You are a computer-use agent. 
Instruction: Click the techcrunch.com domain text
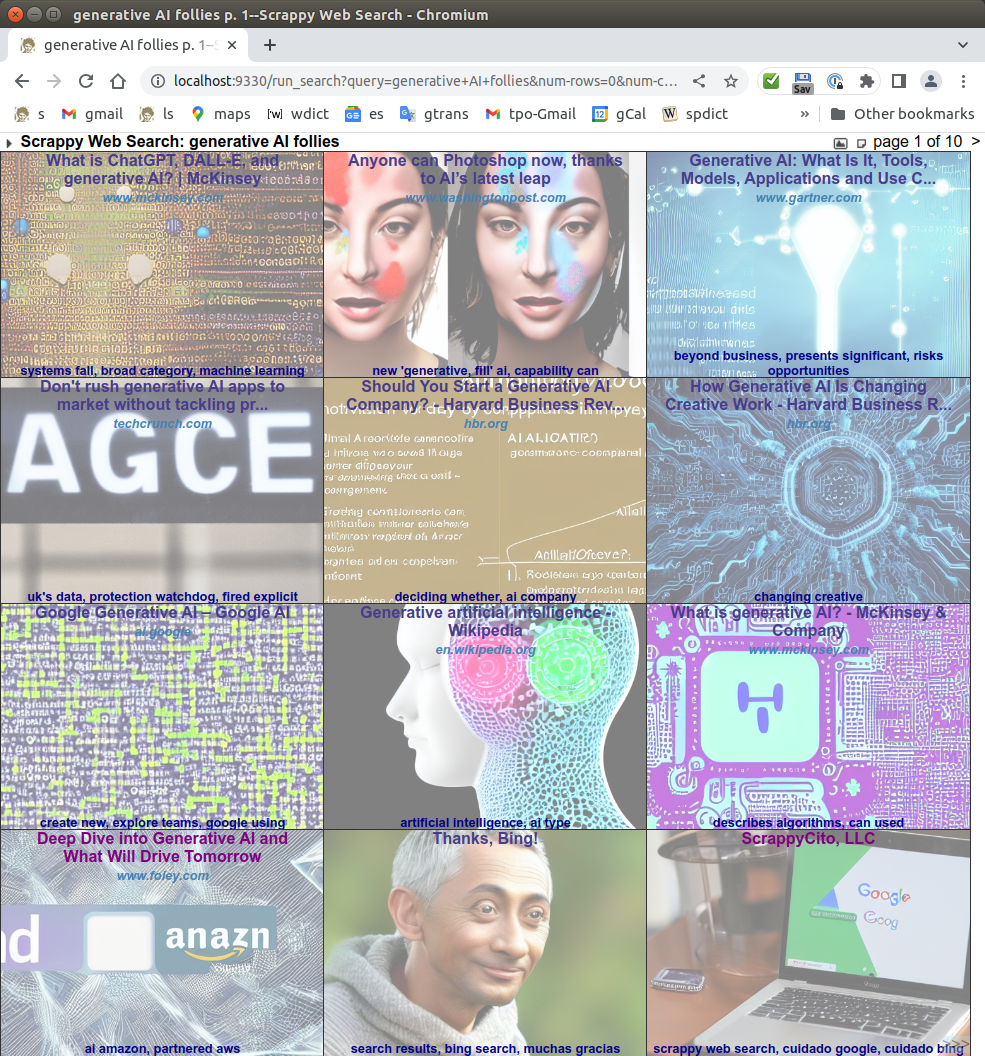tap(162, 424)
